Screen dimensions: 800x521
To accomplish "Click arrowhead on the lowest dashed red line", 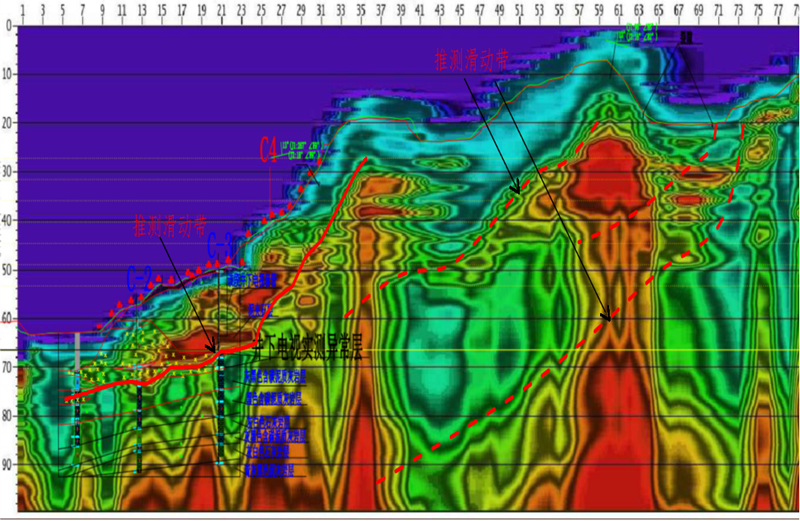I will coord(606,317).
